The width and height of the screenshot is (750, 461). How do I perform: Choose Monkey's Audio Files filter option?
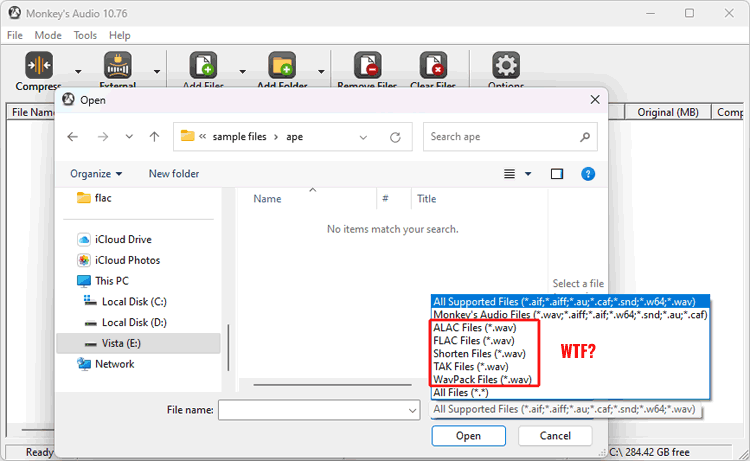pos(570,315)
